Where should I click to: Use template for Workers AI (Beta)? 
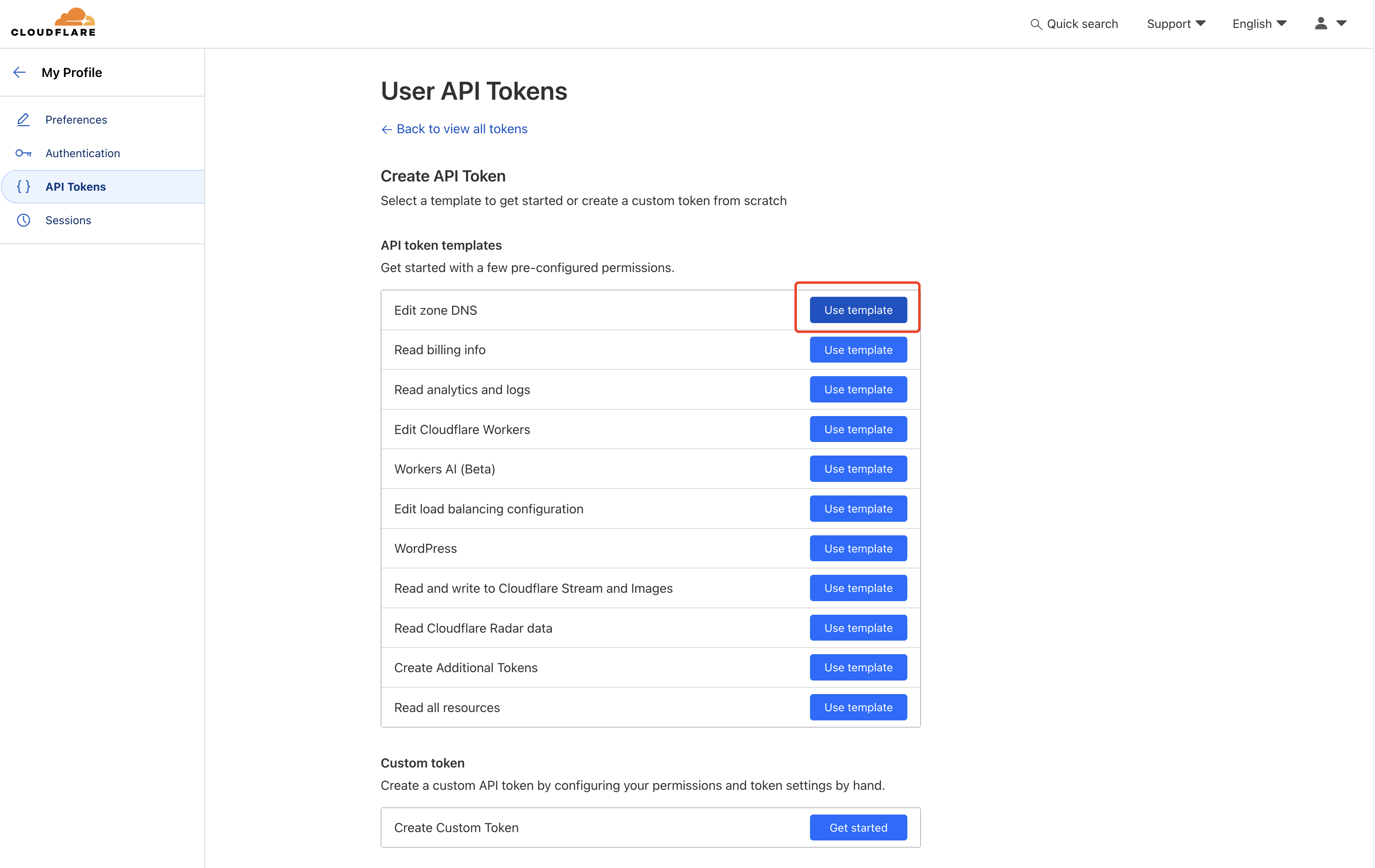858,469
